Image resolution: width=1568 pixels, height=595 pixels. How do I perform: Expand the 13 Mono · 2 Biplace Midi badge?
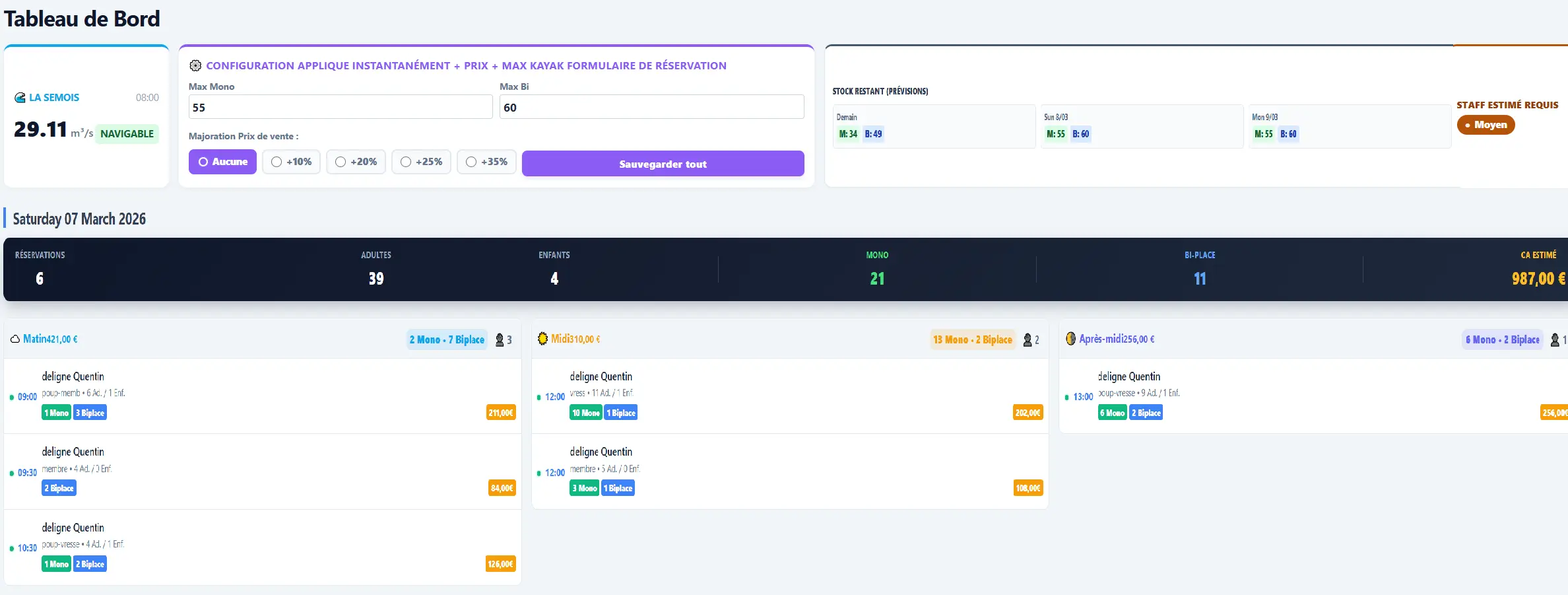[972, 339]
